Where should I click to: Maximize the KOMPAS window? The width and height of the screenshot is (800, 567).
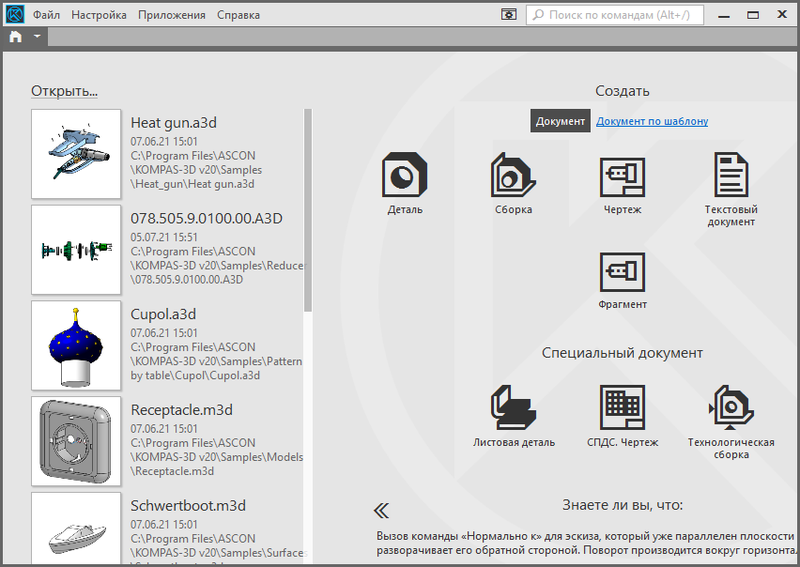click(x=753, y=15)
